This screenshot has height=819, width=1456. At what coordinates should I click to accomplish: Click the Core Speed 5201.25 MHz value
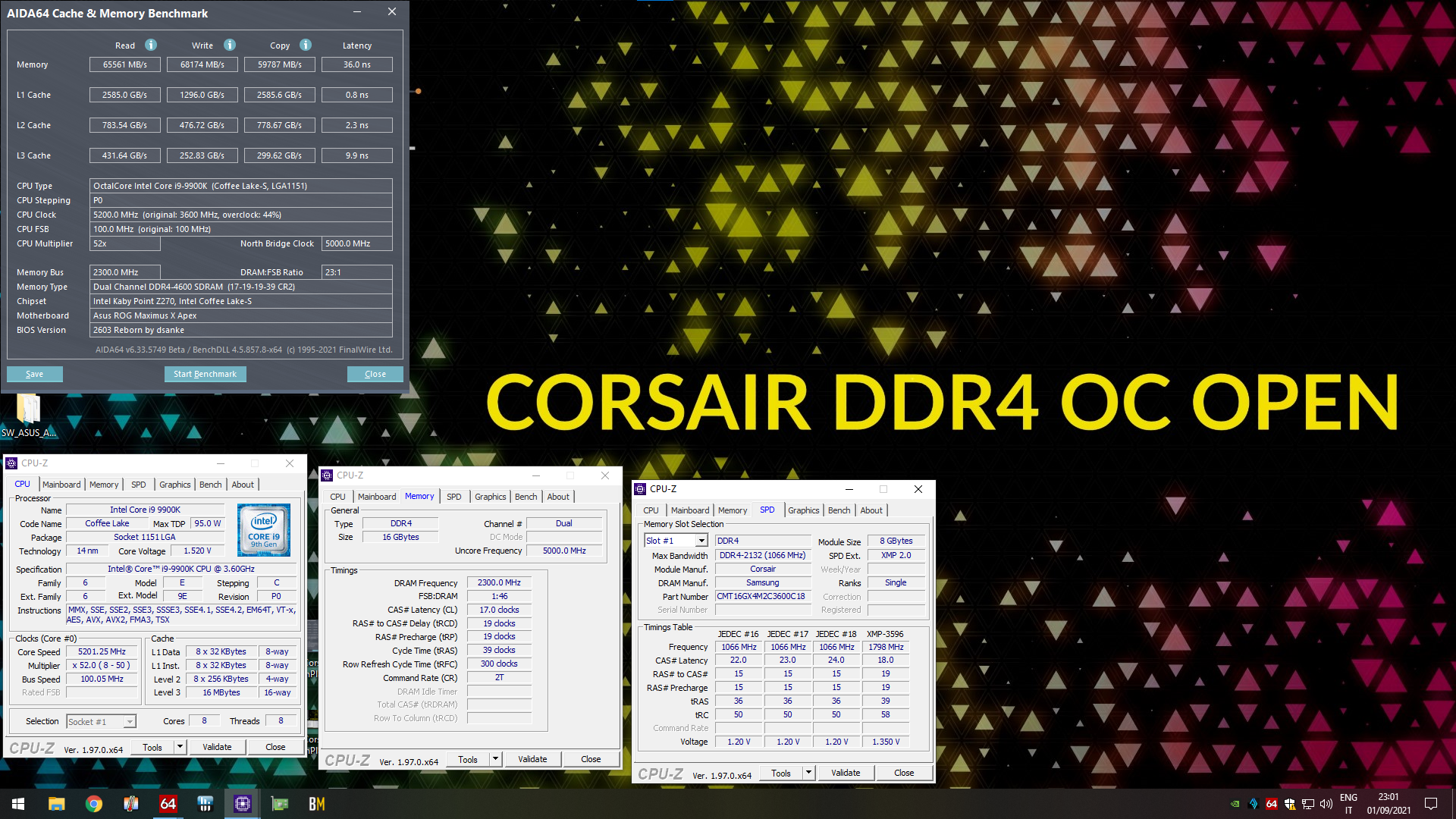tap(102, 651)
